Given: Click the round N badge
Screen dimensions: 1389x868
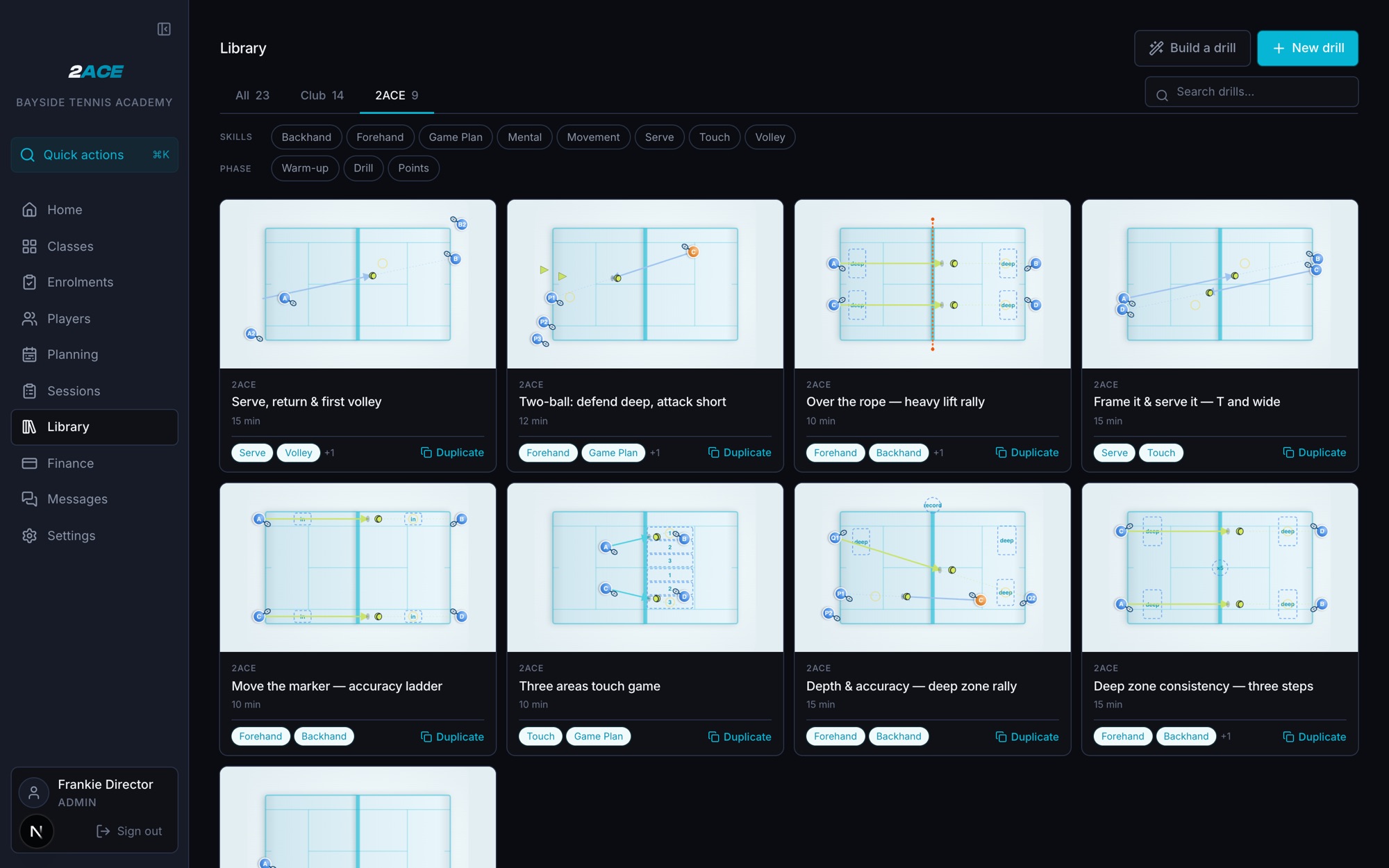Looking at the screenshot, I should 36,831.
